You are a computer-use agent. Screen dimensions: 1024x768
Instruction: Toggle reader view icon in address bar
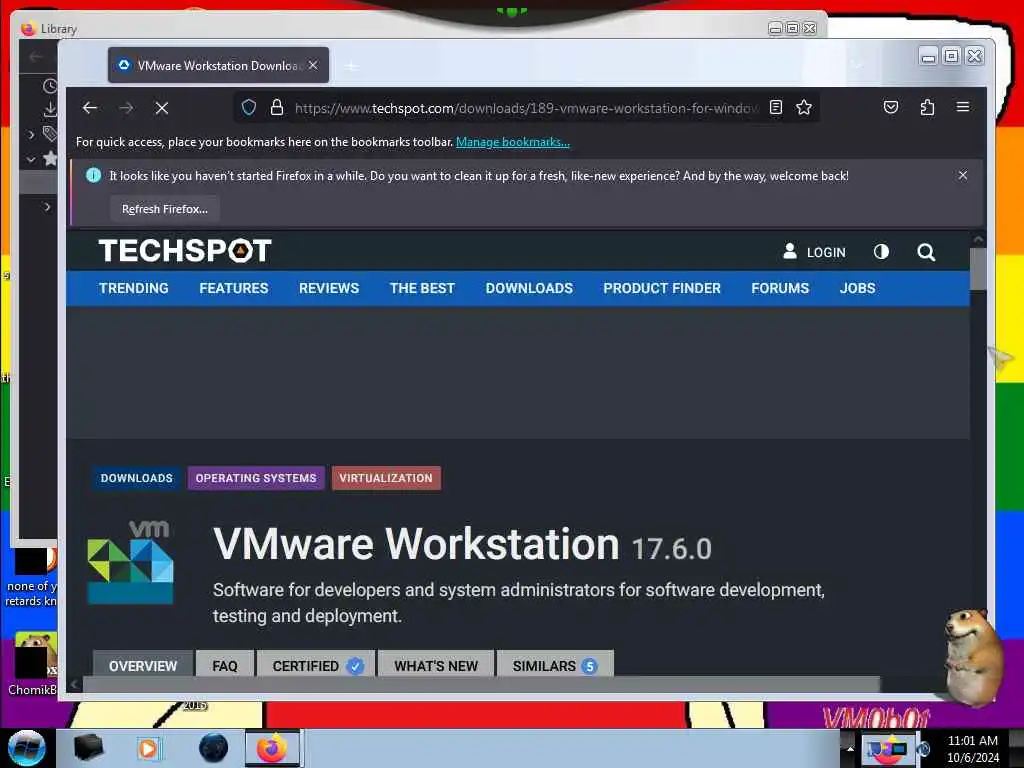tap(776, 107)
